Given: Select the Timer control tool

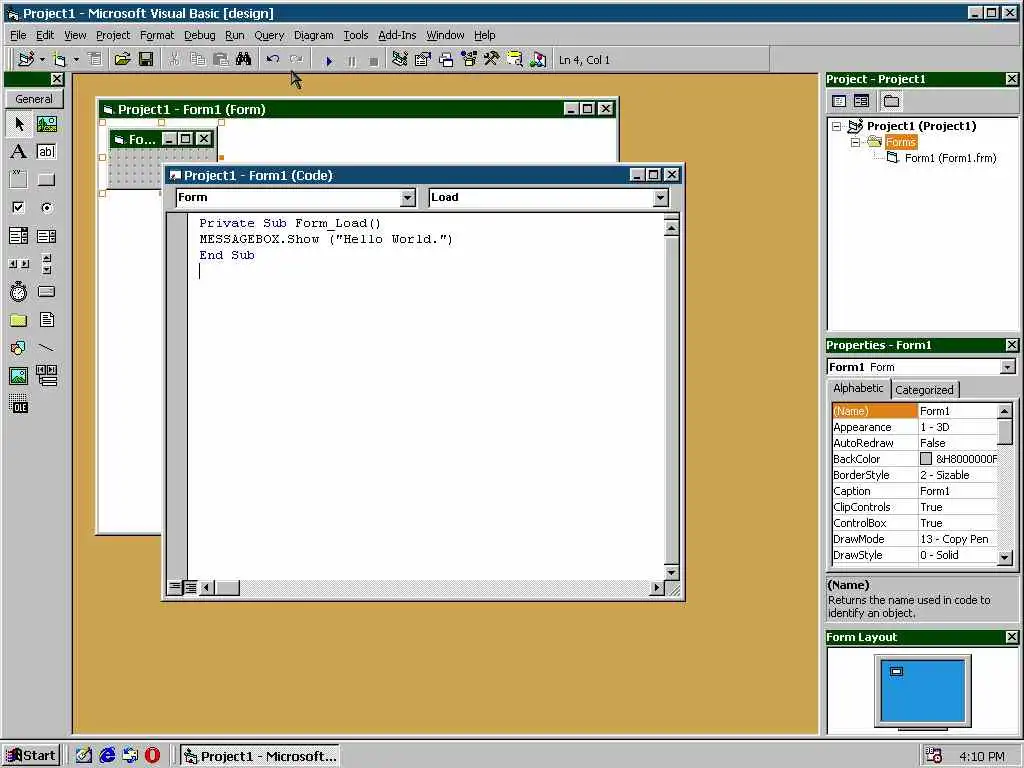Looking at the screenshot, I should coord(19,291).
